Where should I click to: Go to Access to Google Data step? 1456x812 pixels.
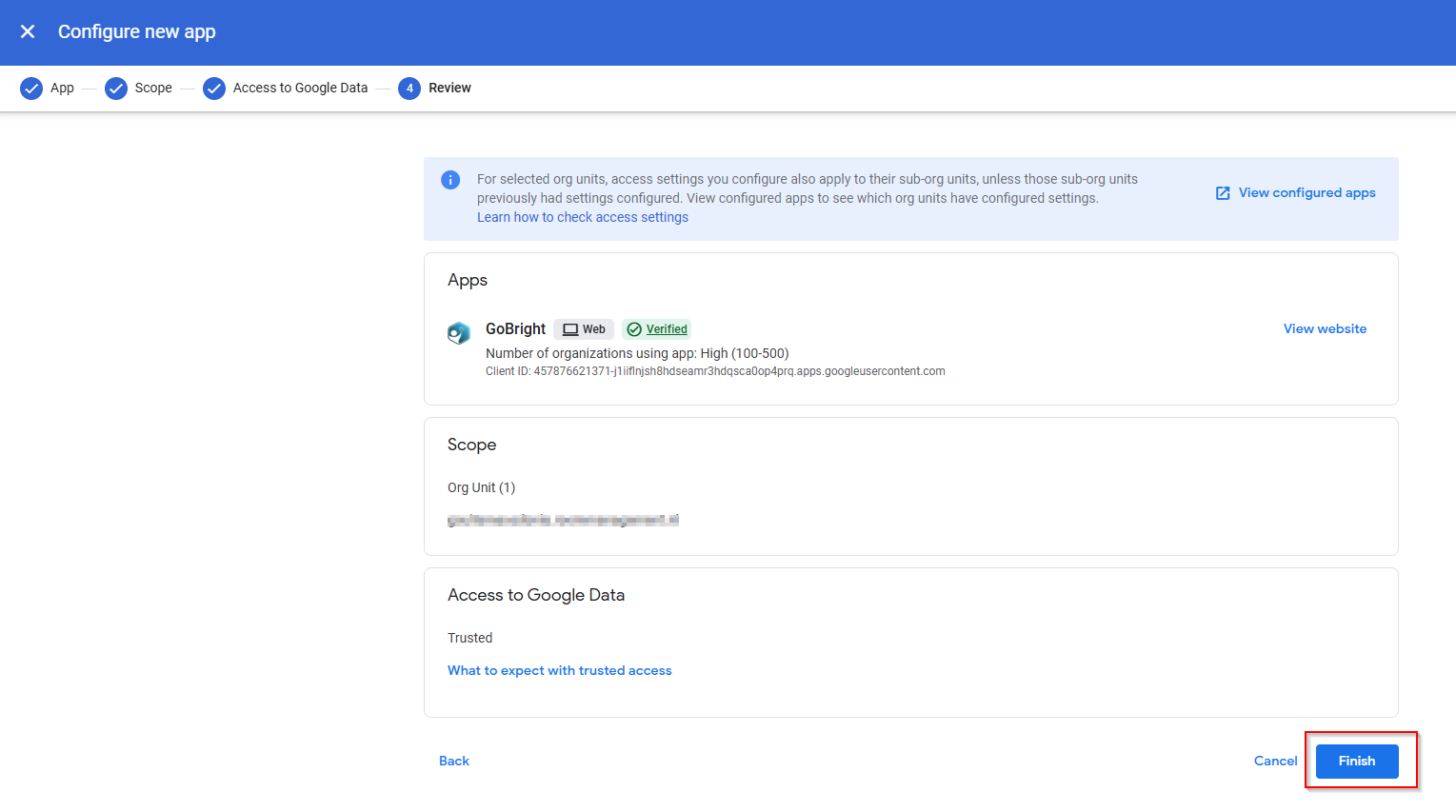[299, 89]
